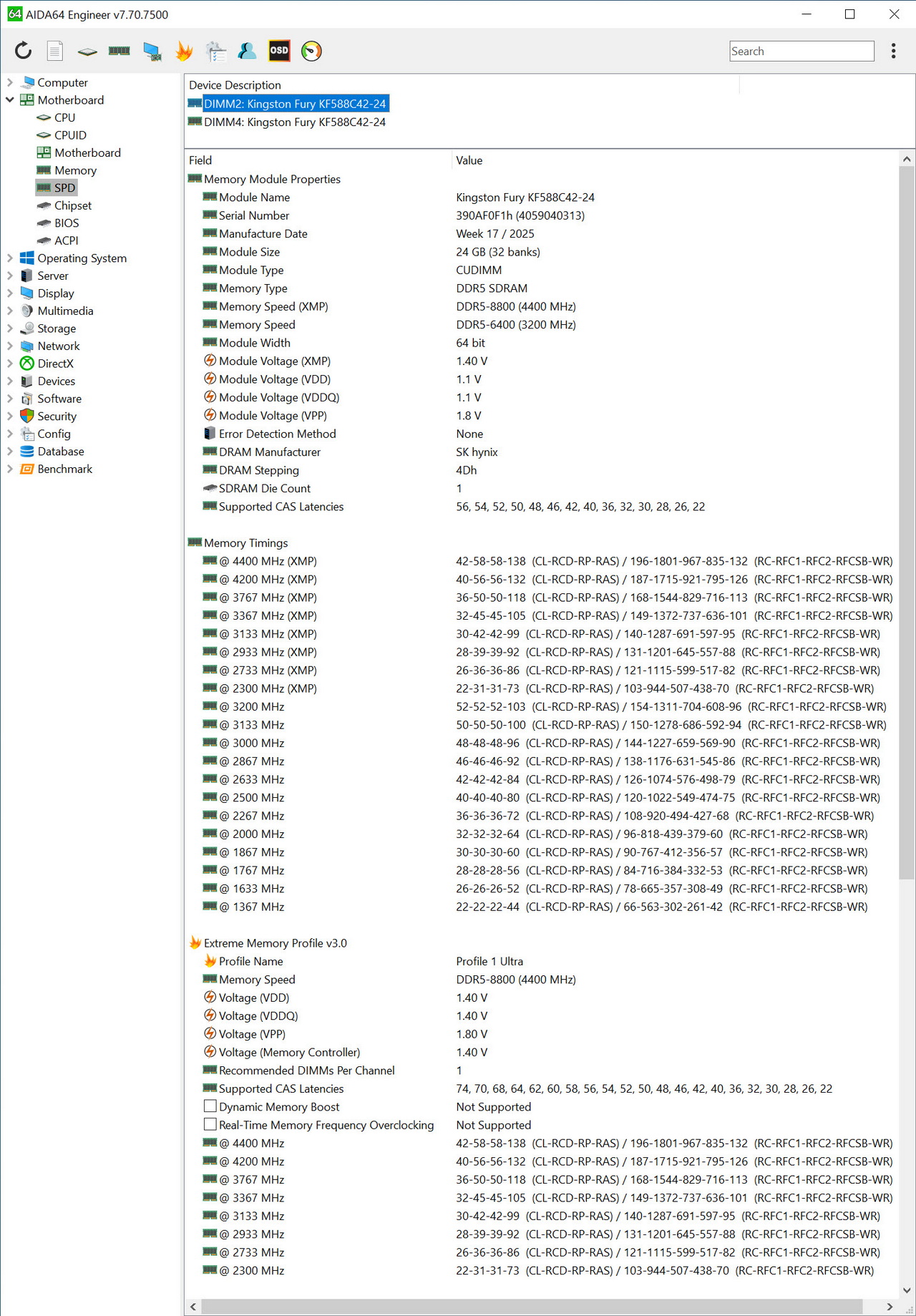The height and width of the screenshot is (1316, 916).
Task: Toggle Real-Time Memory Frequency Overclocking checkbox
Action: click(210, 1124)
